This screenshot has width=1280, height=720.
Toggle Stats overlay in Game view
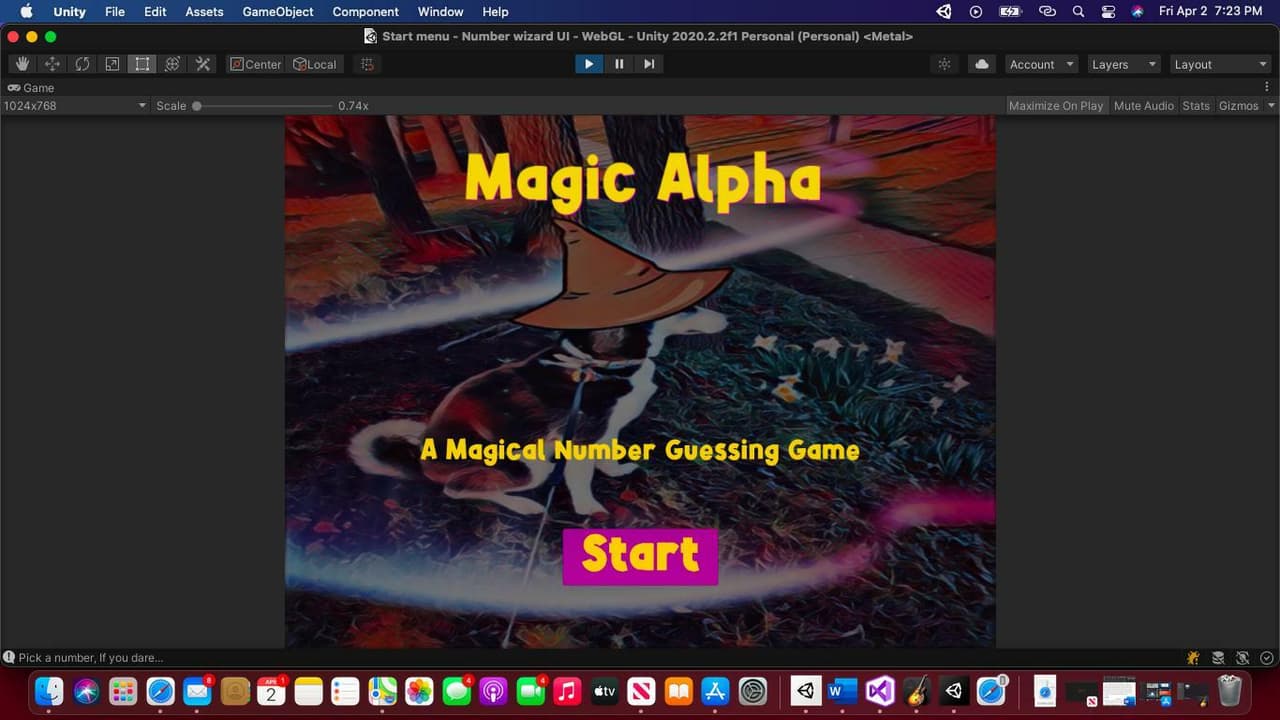pos(1196,106)
